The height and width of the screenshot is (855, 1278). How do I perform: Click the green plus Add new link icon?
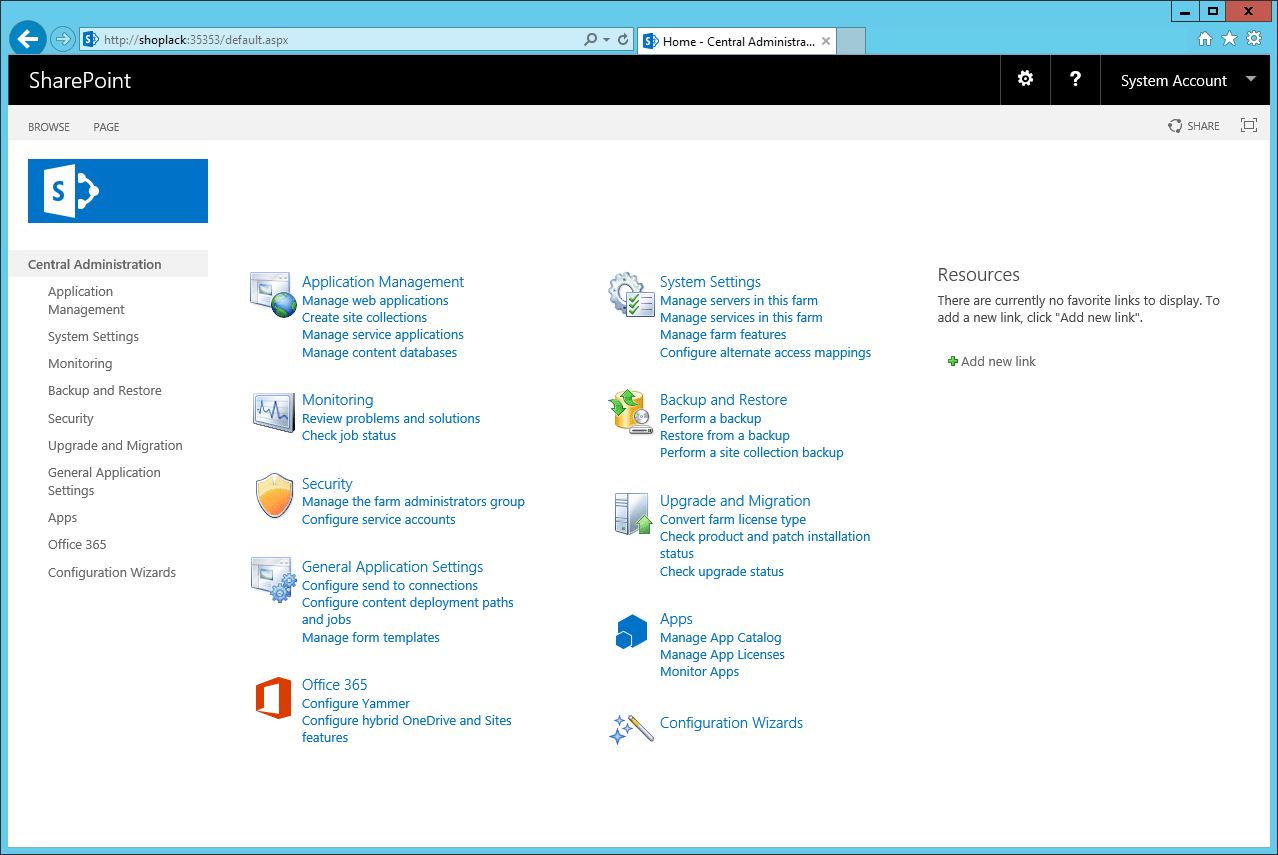click(x=953, y=361)
